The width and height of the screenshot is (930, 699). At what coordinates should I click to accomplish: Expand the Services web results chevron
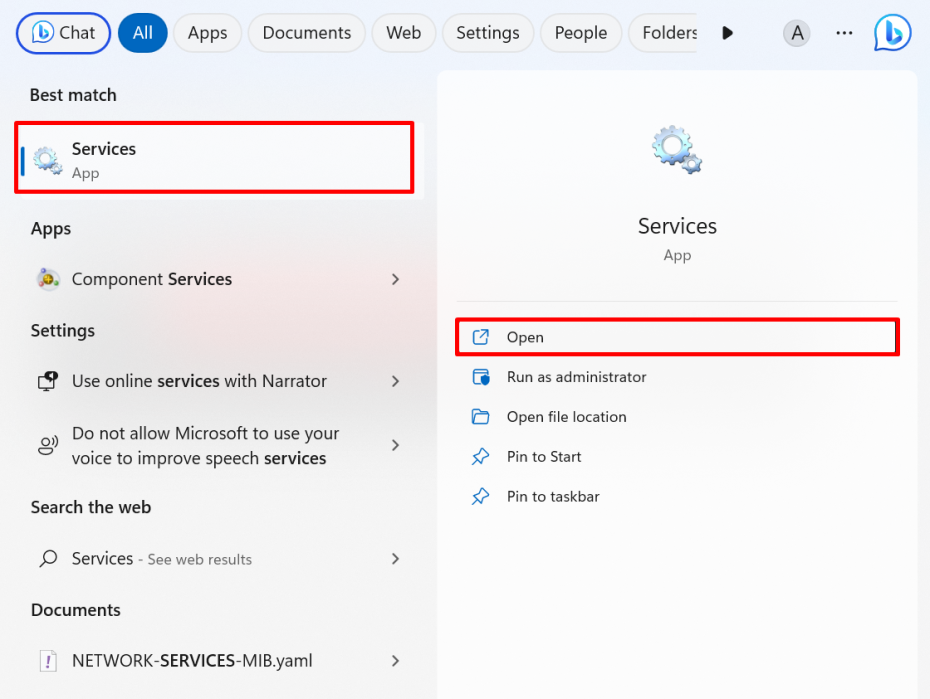pyautogui.click(x=396, y=559)
